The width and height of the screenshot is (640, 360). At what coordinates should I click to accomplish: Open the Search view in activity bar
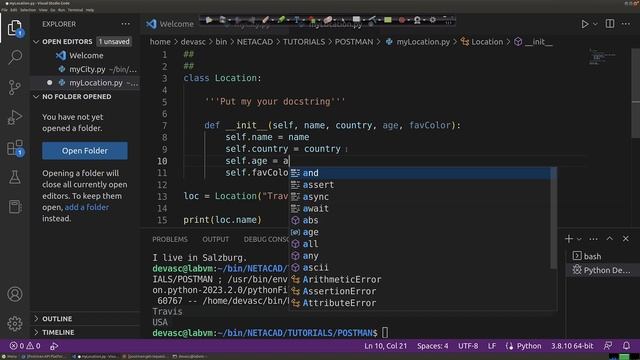tap(15, 57)
